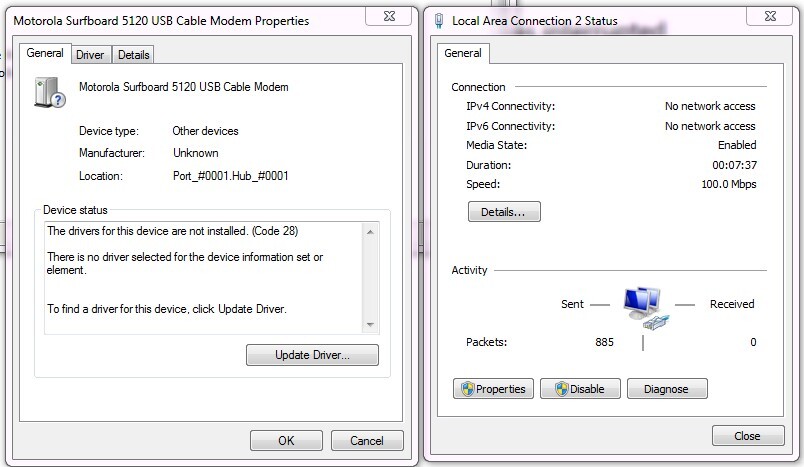Image resolution: width=804 pixels, height=467 pixels.
Task: Click Close in Connection Status window
Action: [x=748, y=436]
